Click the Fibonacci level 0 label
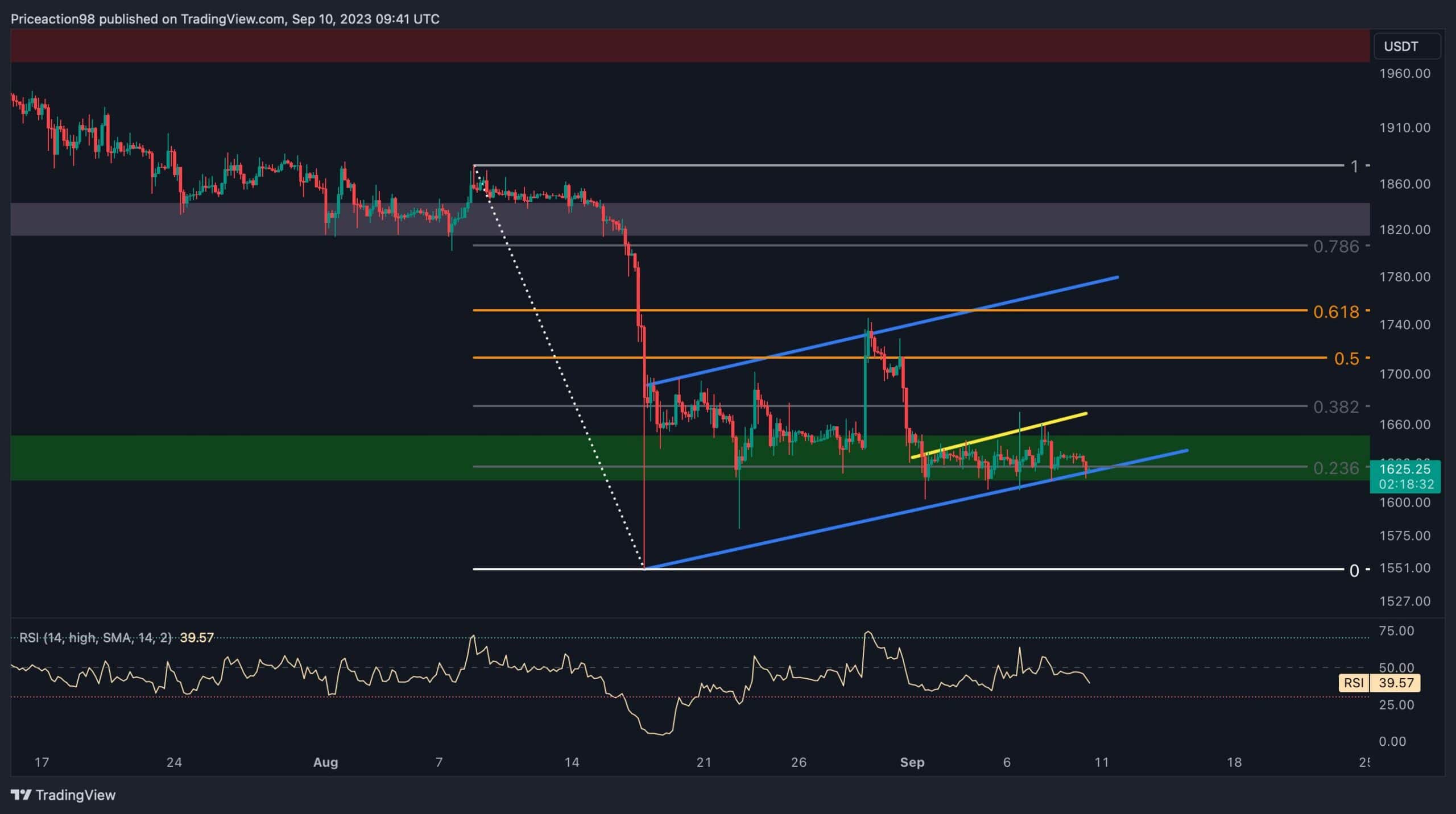This screenshot has height=814, width=1456. pyautogui.click(x=1354, y=571)
